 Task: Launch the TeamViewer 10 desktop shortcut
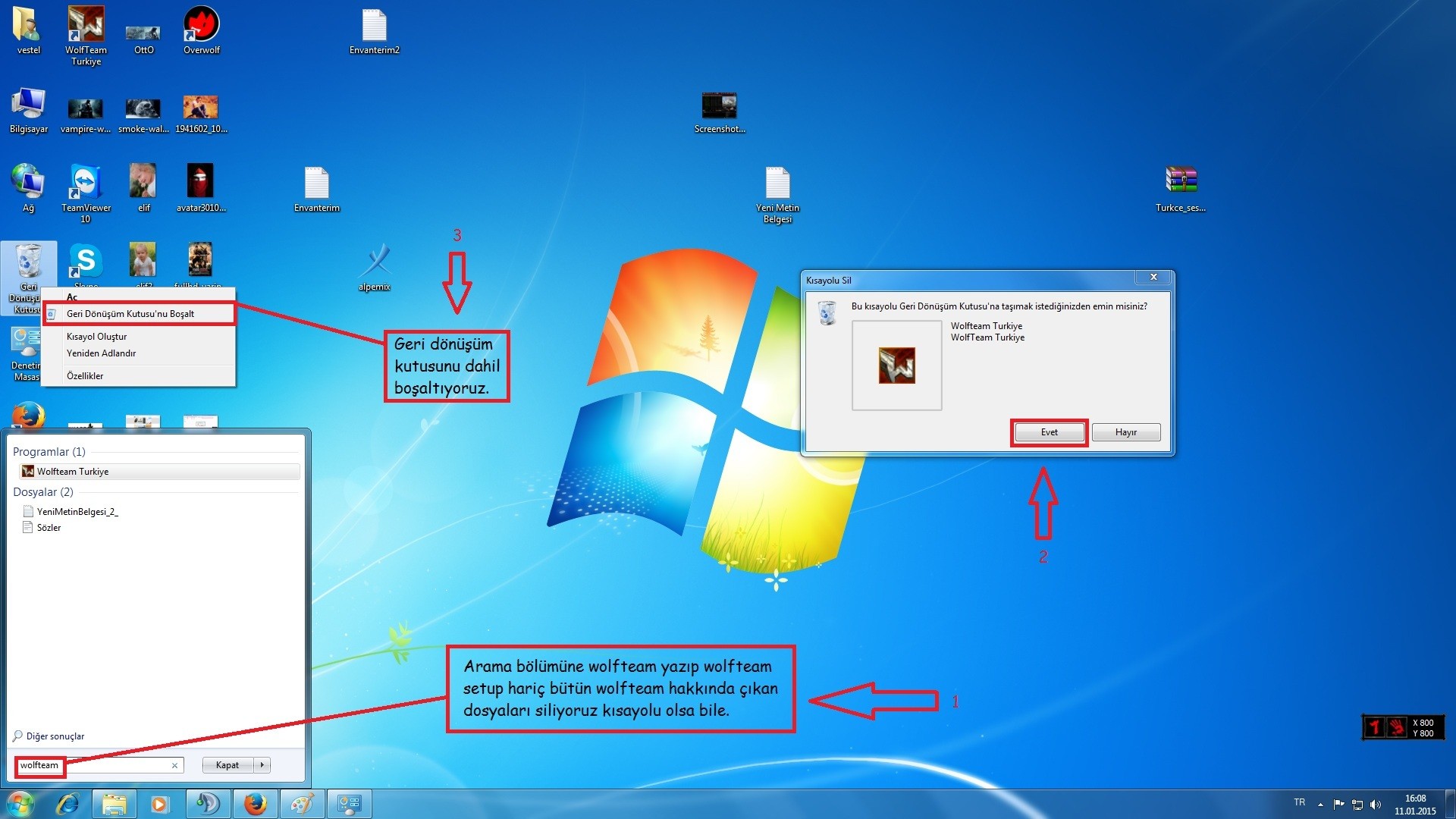[86, 193]
